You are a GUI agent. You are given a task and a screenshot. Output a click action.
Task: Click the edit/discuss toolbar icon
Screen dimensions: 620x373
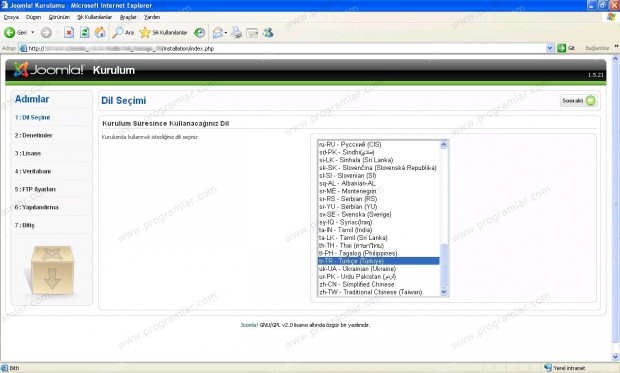coord(252,33)
